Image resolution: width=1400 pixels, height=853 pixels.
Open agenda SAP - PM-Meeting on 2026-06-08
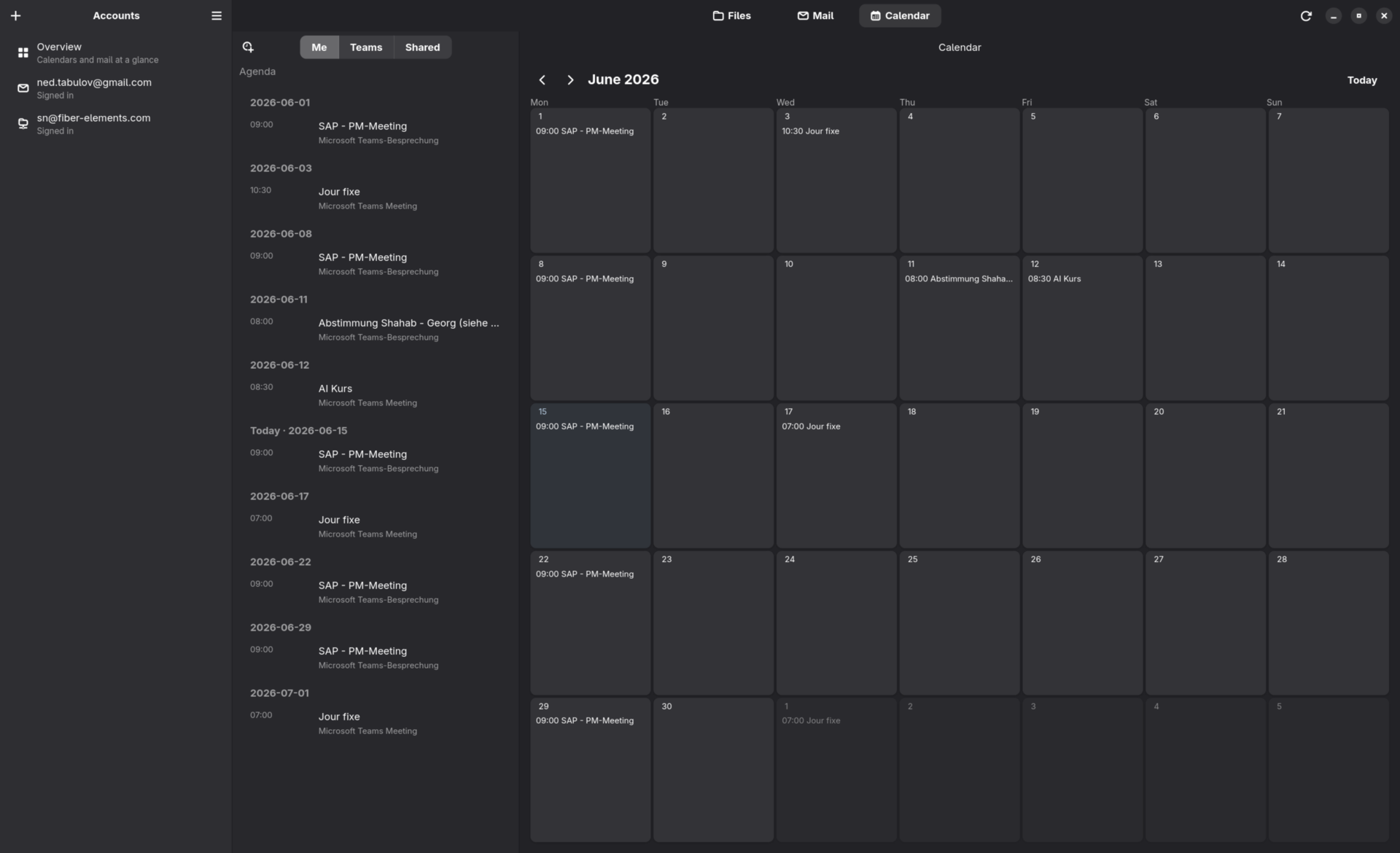[375, 263]
